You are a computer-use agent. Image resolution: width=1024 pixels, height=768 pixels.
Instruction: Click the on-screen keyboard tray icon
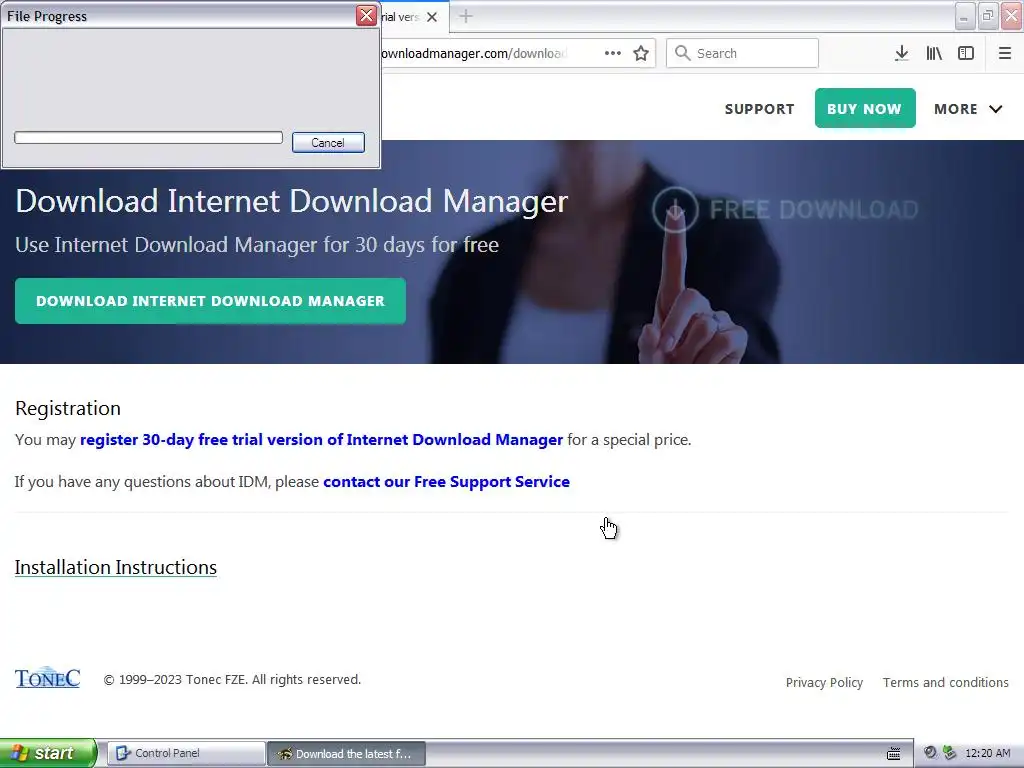coord(893,753)
